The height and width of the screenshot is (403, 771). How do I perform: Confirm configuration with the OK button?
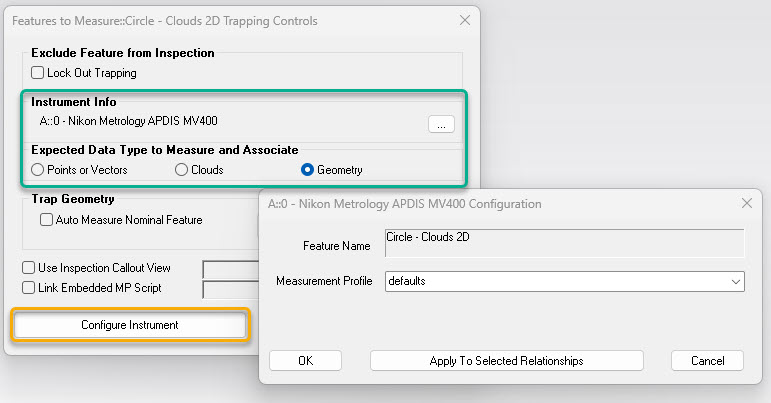(305, 361)
